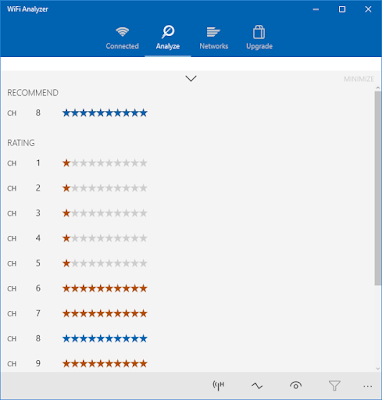This screenshot has height=400, width=382.
Task: Click the access point antenna icon
Action: coord(218,385)
